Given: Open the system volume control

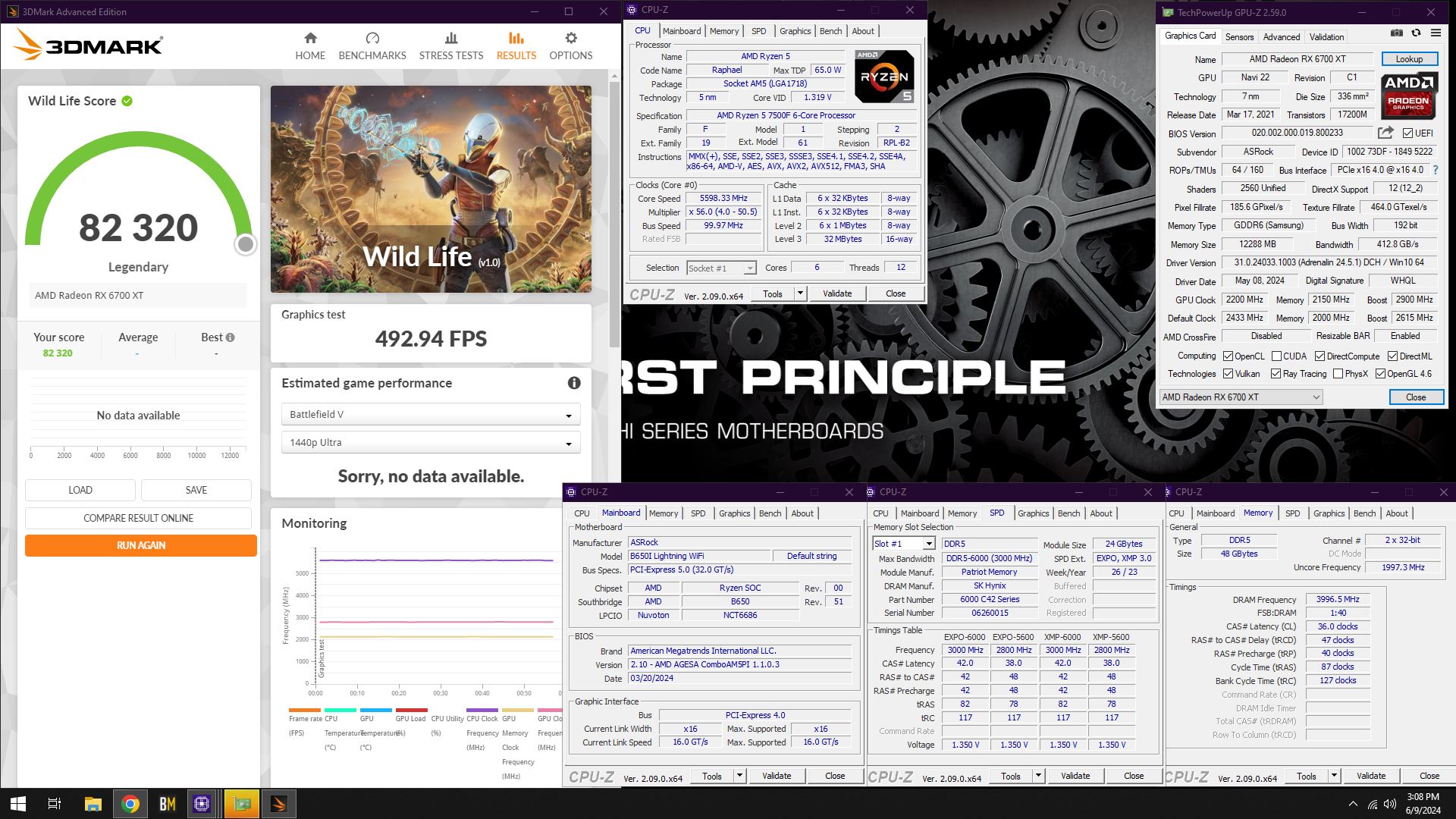Looking at the screenshot, I should click(1390, 804).
